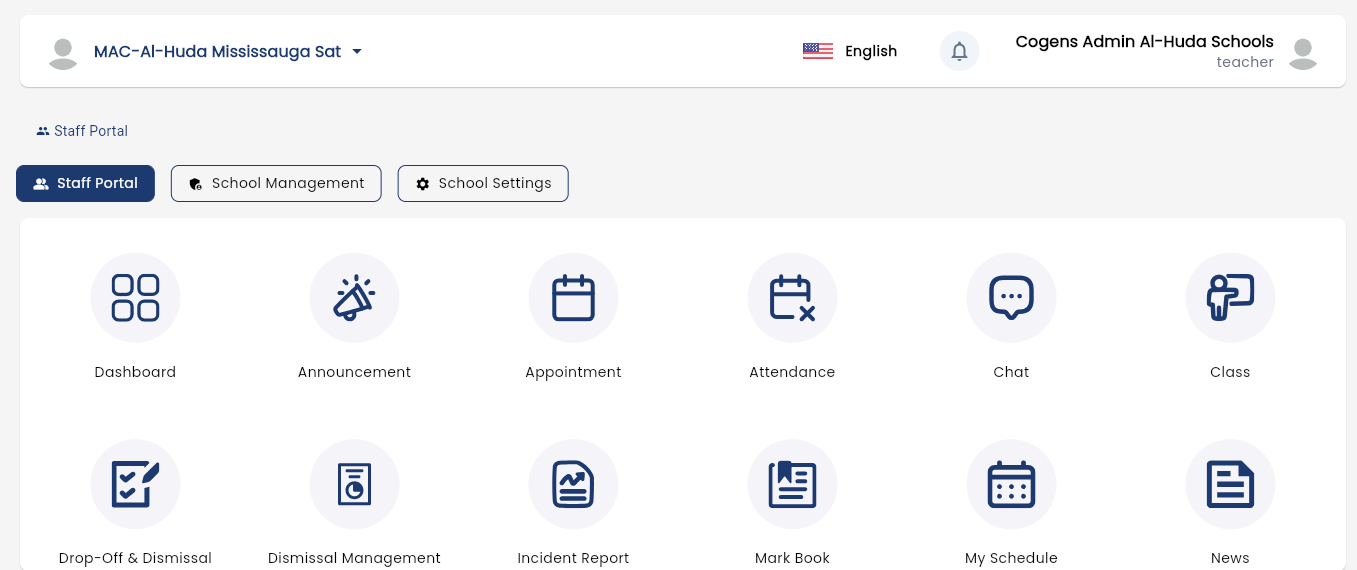Screen dimensions: 1357x570
Task: Open the Mark Book icon
Action: tap(792, 485)
